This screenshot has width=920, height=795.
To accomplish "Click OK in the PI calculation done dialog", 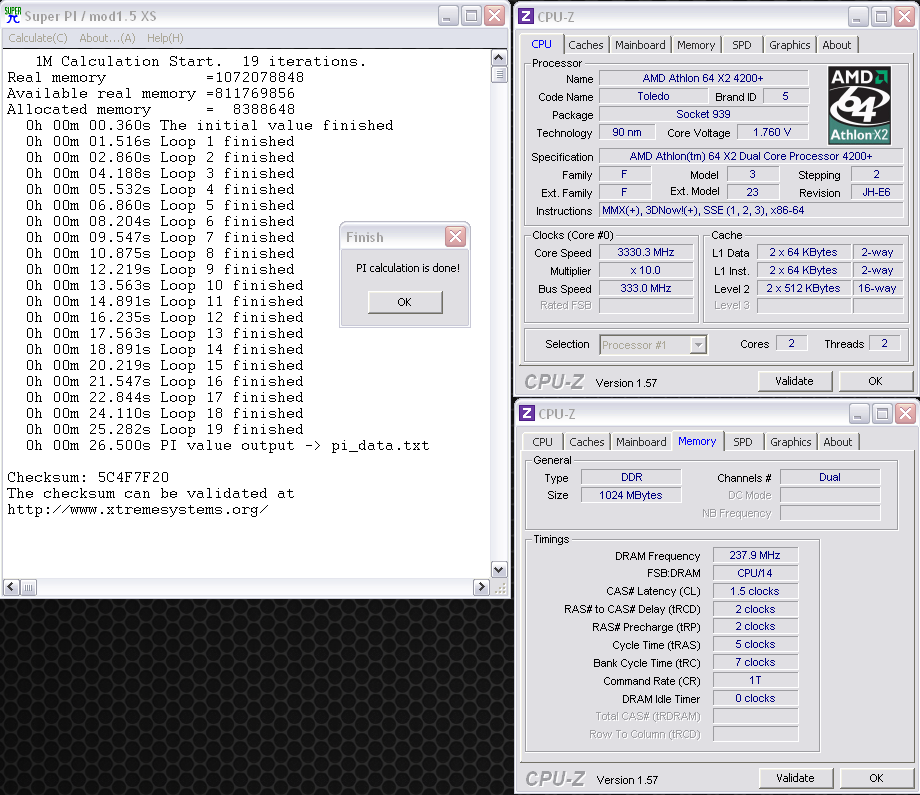I will [x=405, y=302].
